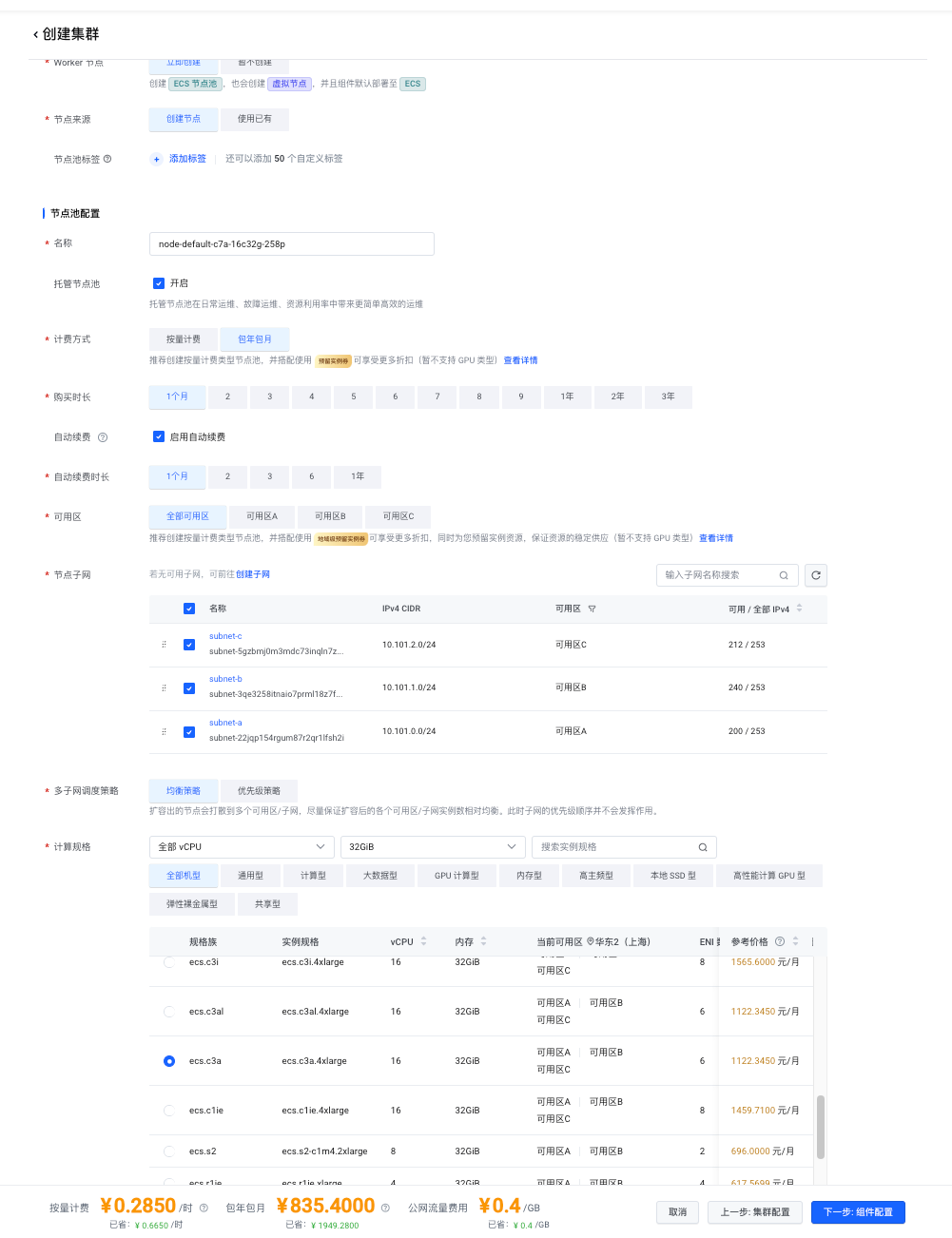Select 1年 purchase duration option

[567, 397]
